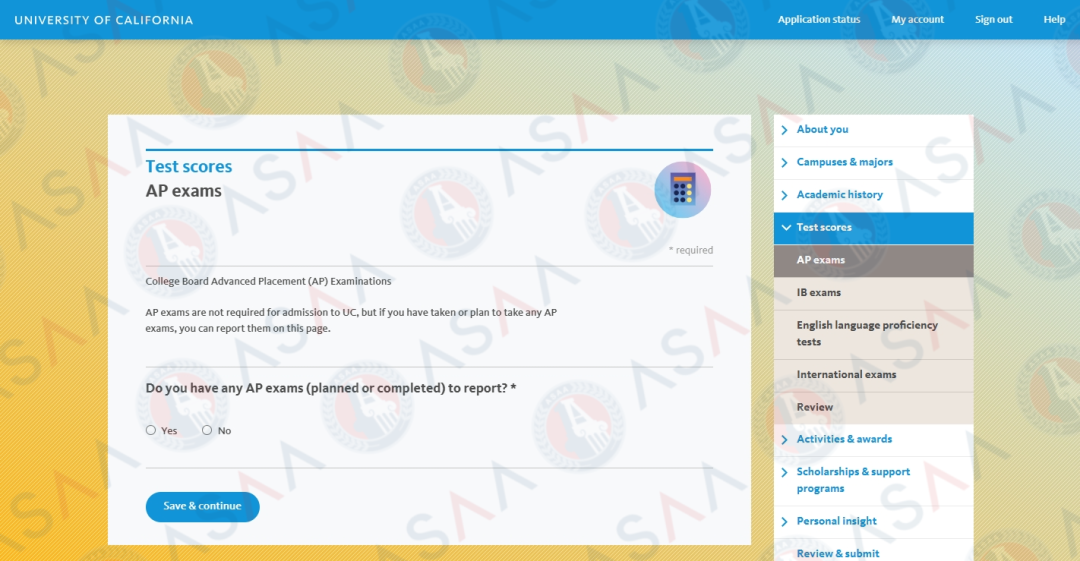Open the Review item under Test scores
Image resolution: width=1080 pixels, height=561 pixels.
(x=814, y=407)
